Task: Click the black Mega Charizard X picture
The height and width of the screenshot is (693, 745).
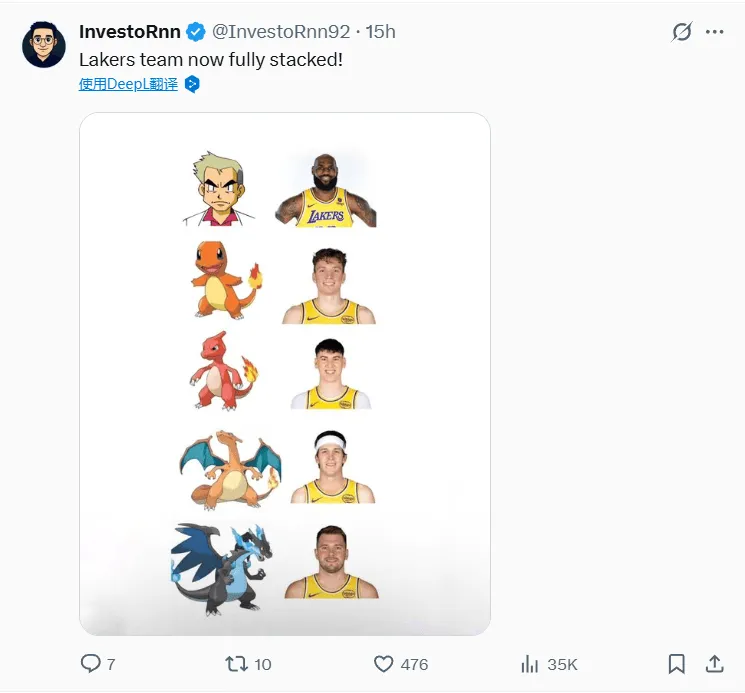Action: 221,567
